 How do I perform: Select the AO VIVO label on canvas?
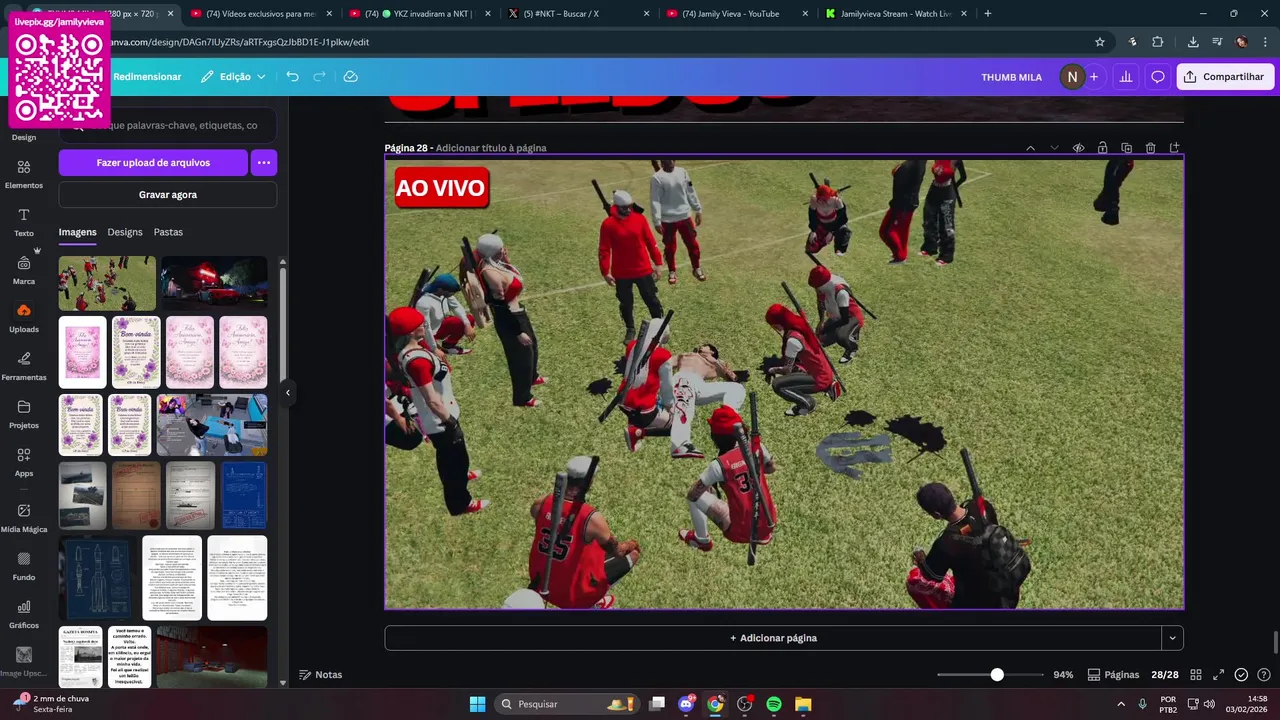441,188
